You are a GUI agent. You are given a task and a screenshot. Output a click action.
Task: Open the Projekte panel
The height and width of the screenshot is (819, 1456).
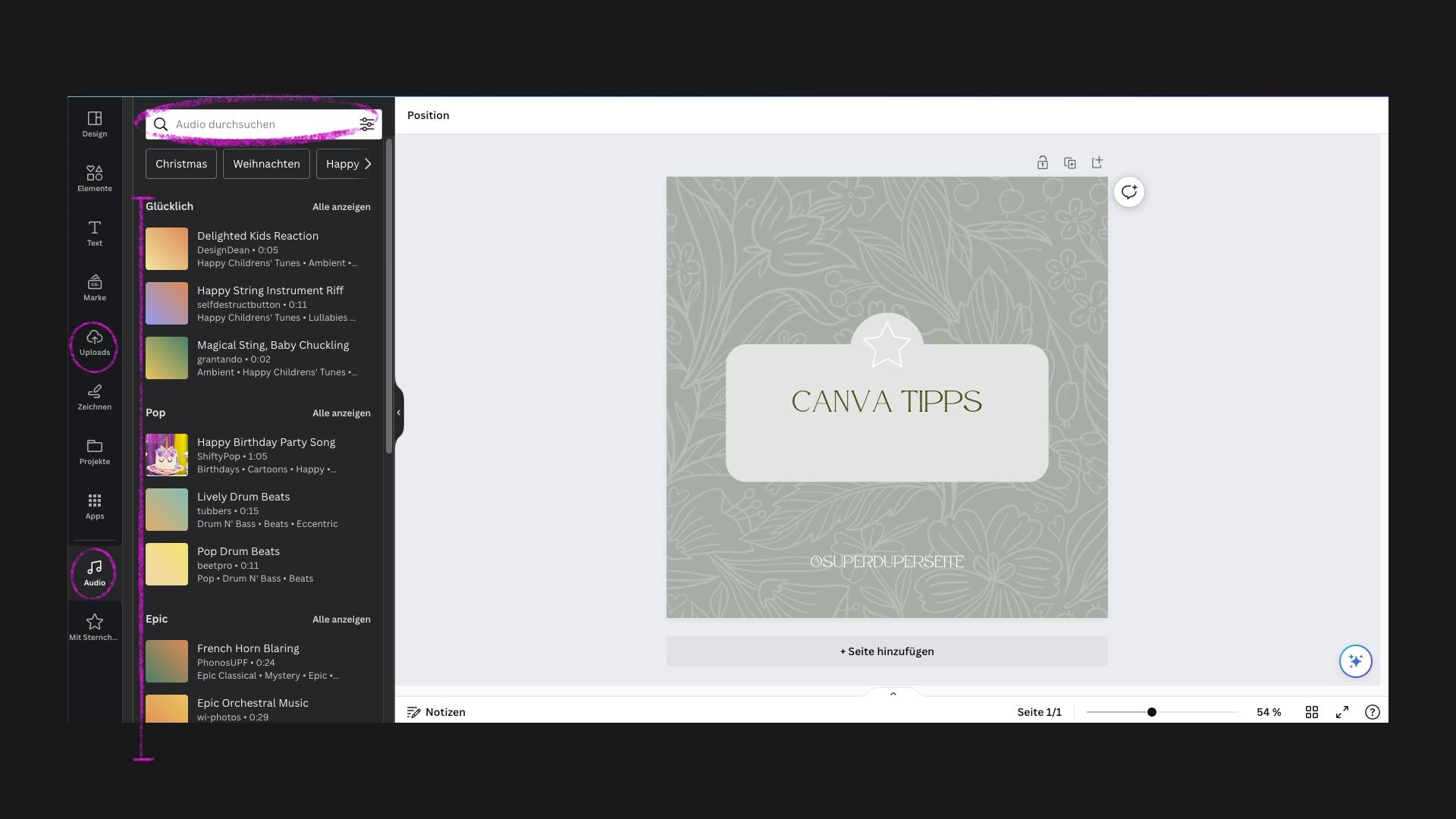pos(94,451)
